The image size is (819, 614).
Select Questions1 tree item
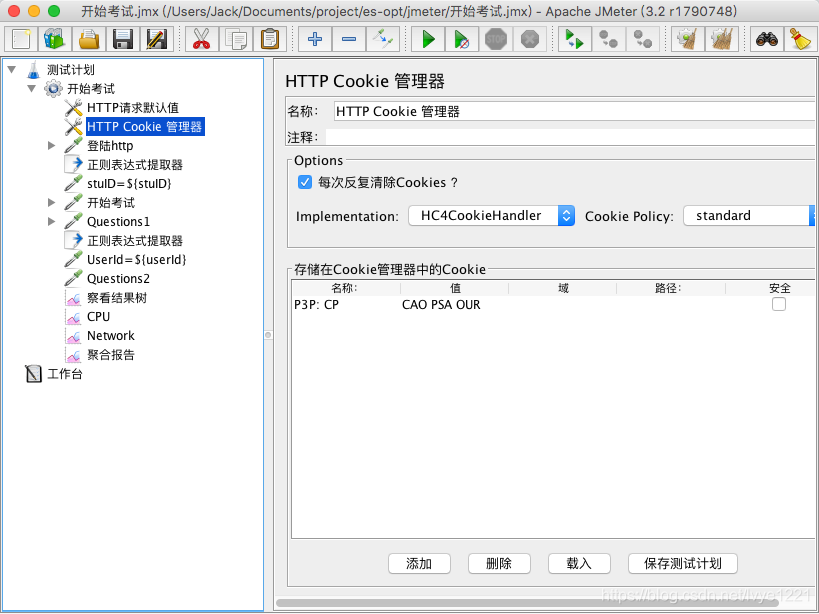click(x=118, y=221)
